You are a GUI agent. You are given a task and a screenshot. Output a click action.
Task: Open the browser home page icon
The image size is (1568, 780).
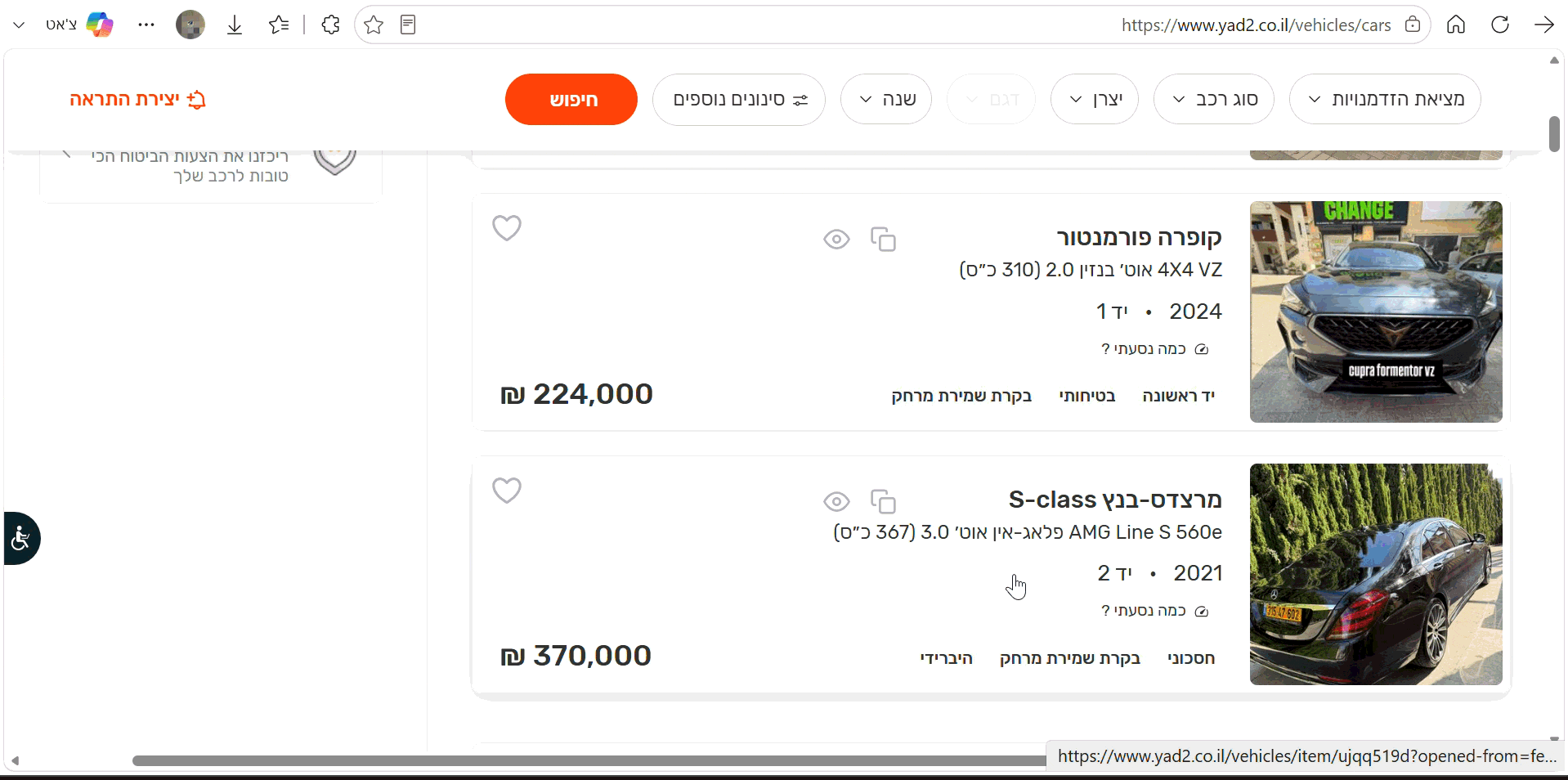1456,25
